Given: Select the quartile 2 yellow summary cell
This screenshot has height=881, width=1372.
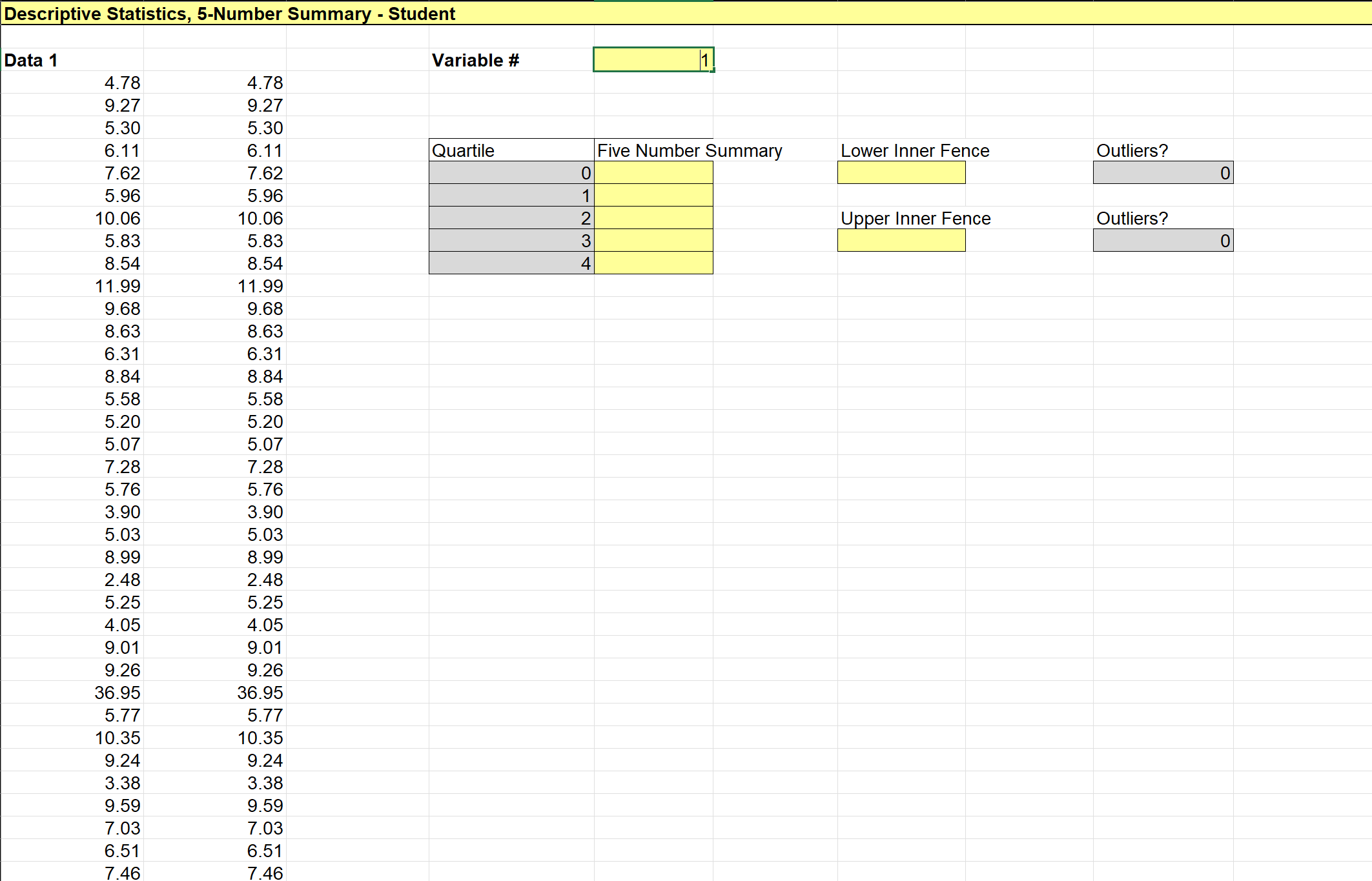Looking at the screenshot, I should pyautogui.click(x=653, y=218).
